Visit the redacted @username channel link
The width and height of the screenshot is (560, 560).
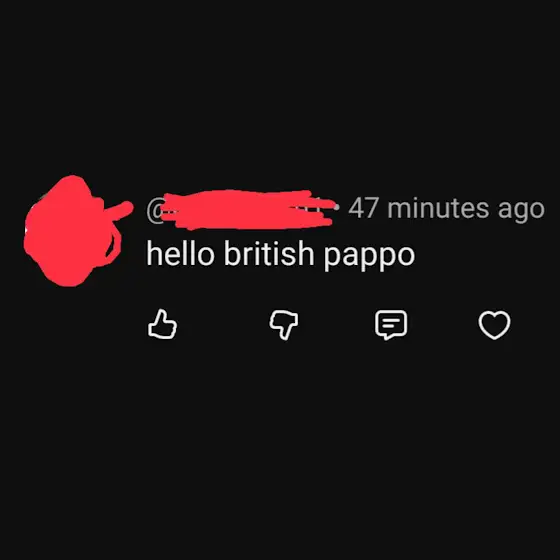[241, 209]
